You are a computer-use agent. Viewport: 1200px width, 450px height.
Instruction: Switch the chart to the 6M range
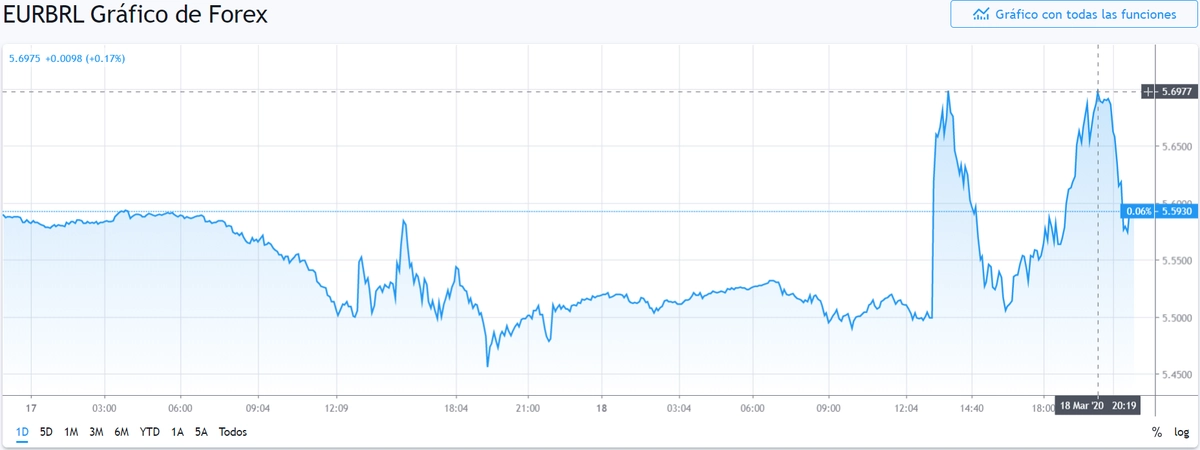tap(121, 432)
